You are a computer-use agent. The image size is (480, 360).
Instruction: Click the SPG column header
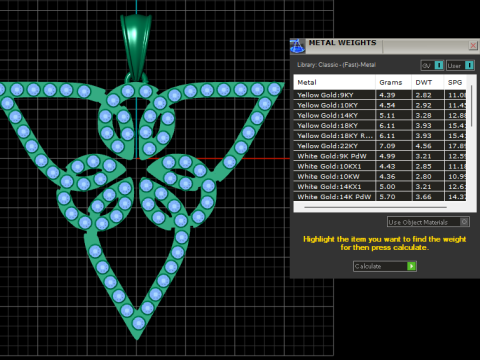click(x=455, y=82)
